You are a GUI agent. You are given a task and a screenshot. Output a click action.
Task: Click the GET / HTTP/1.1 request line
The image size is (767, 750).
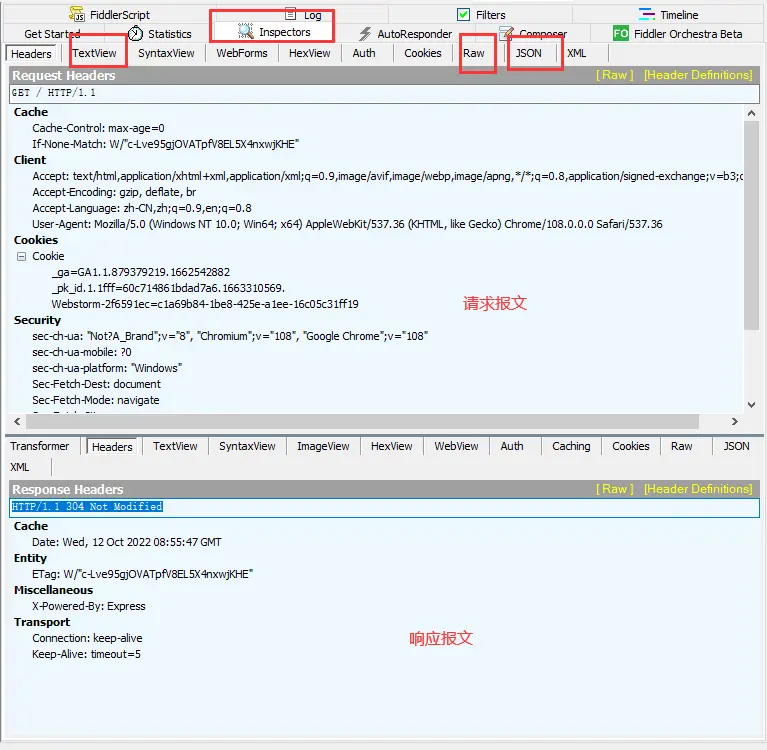pos(384,93)
